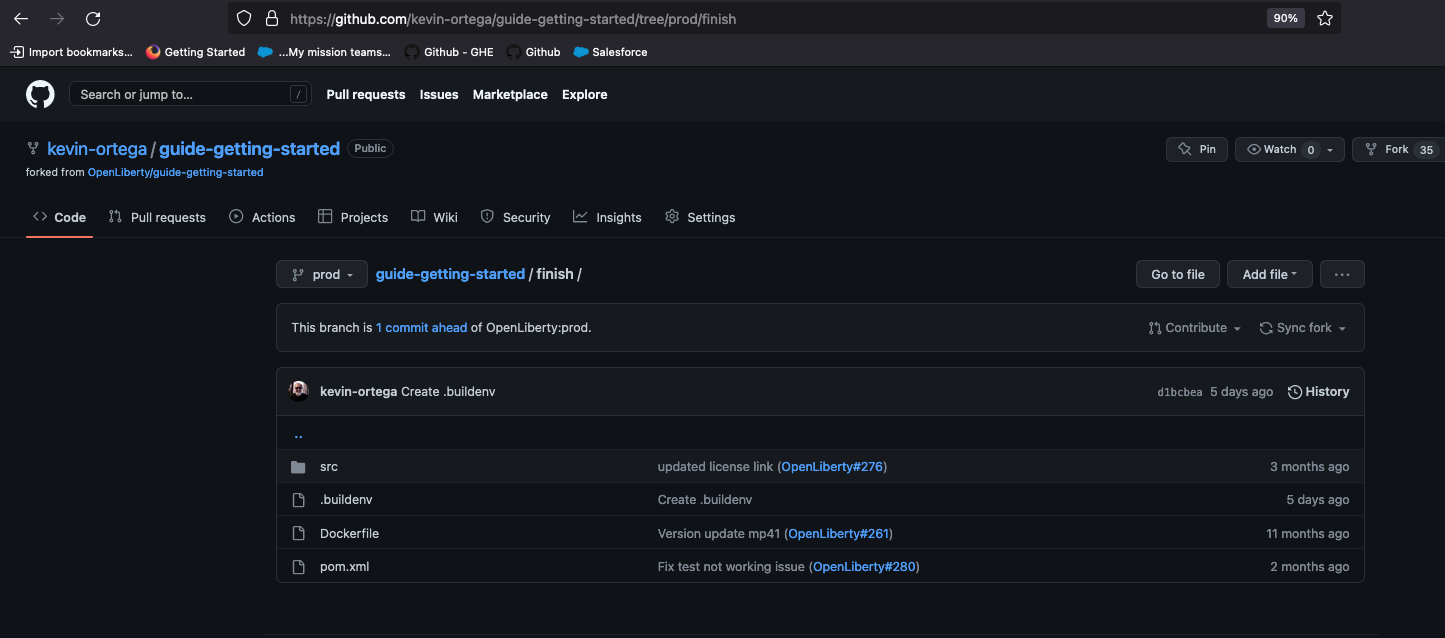
Task: Click the padlock site info icon
Action: point(271,19)
